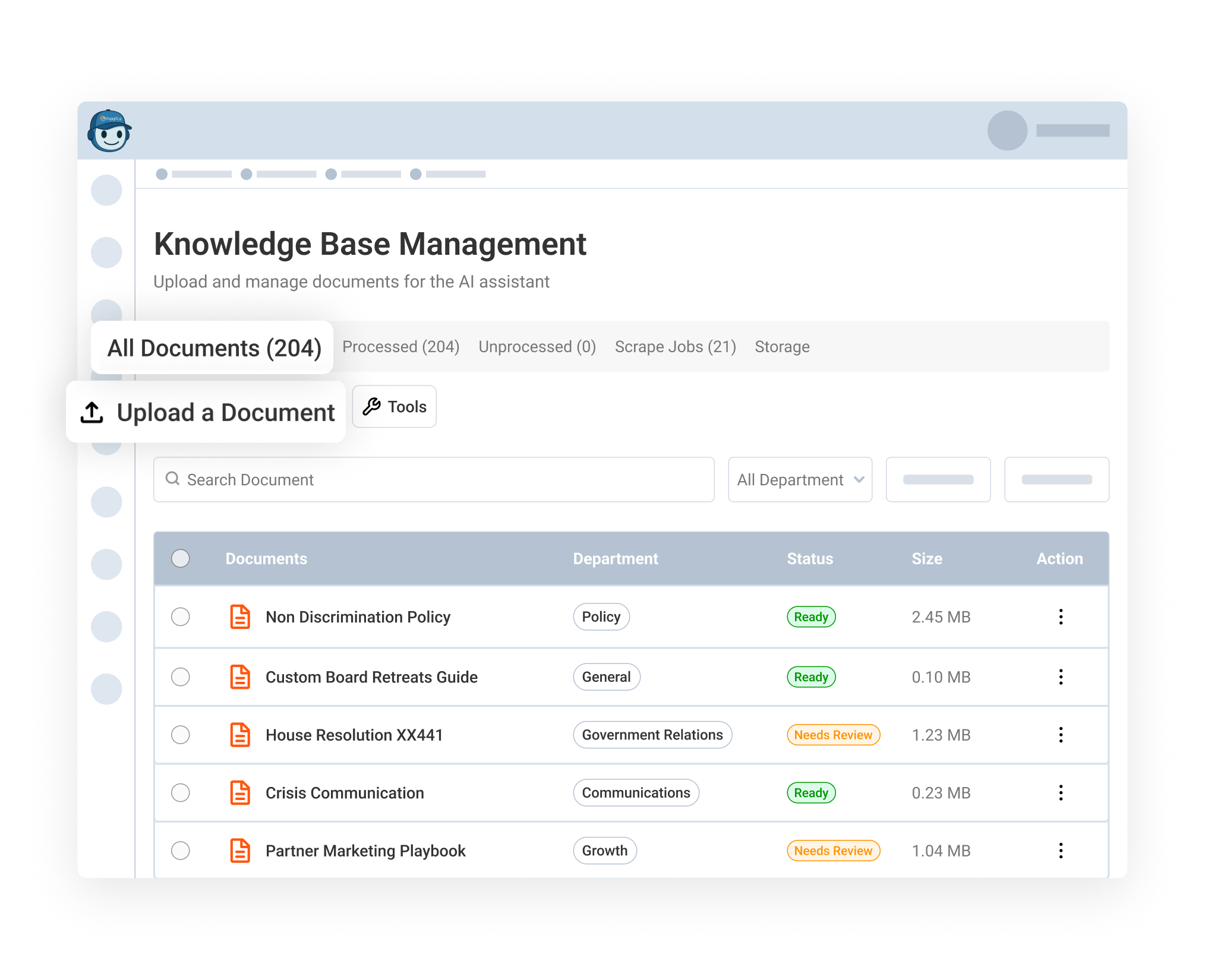
Task: Click the Department column header
Action: point(616,558)
